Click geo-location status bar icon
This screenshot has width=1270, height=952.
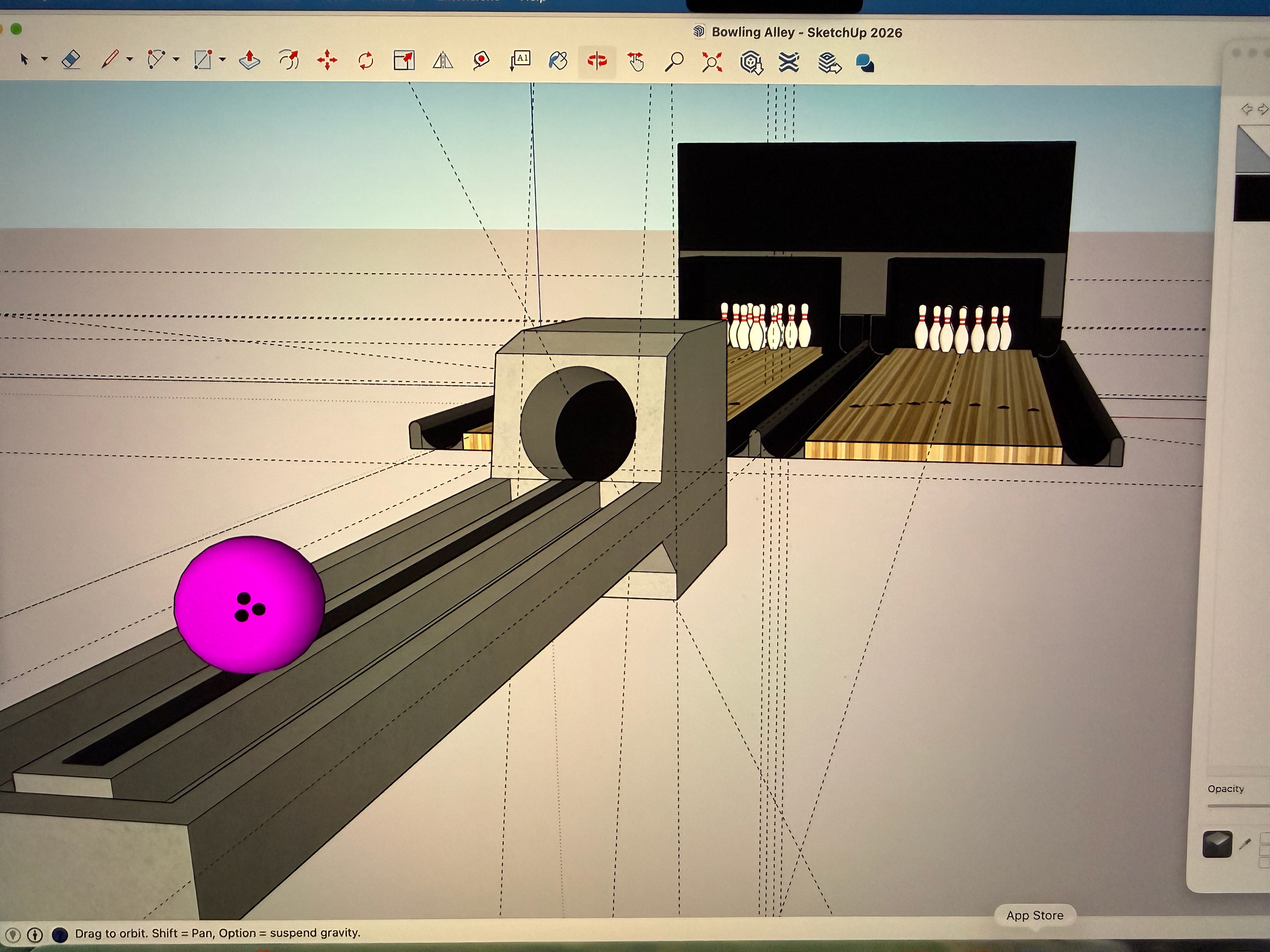(13, 935)
